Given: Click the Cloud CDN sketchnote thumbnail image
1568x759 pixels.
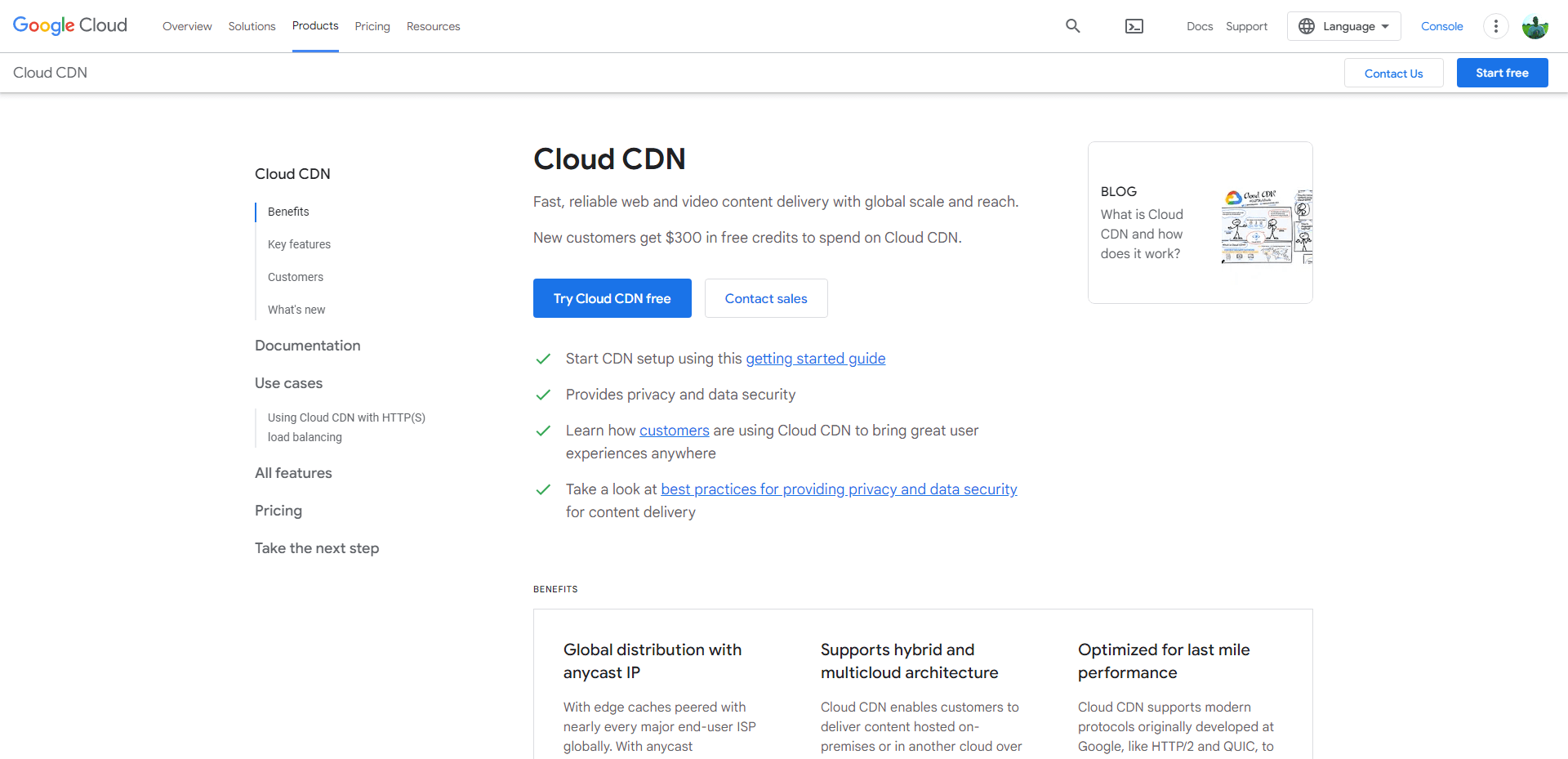Looking at the screenshot, I should [x=1267, y=226].
